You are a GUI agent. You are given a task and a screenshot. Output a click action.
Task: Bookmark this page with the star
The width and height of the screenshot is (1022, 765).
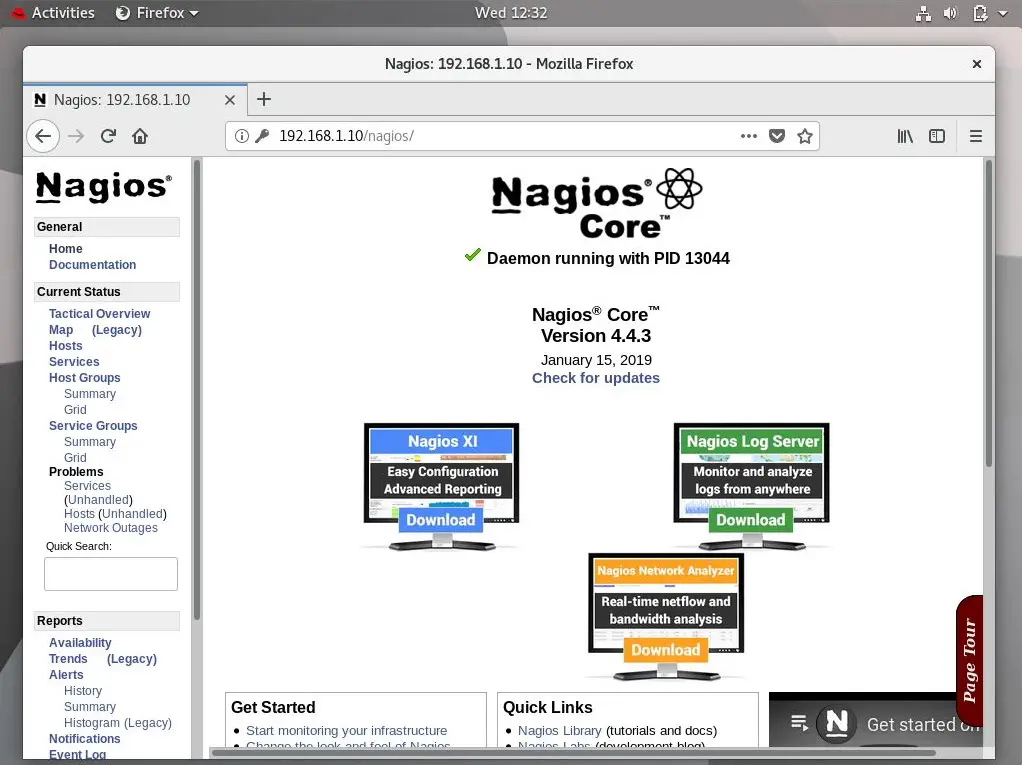tap(805, 136)
